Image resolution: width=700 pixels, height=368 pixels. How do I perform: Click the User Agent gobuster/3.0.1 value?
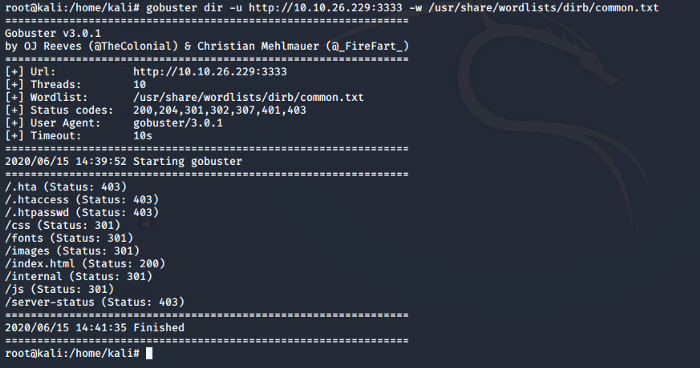(178, 123)
